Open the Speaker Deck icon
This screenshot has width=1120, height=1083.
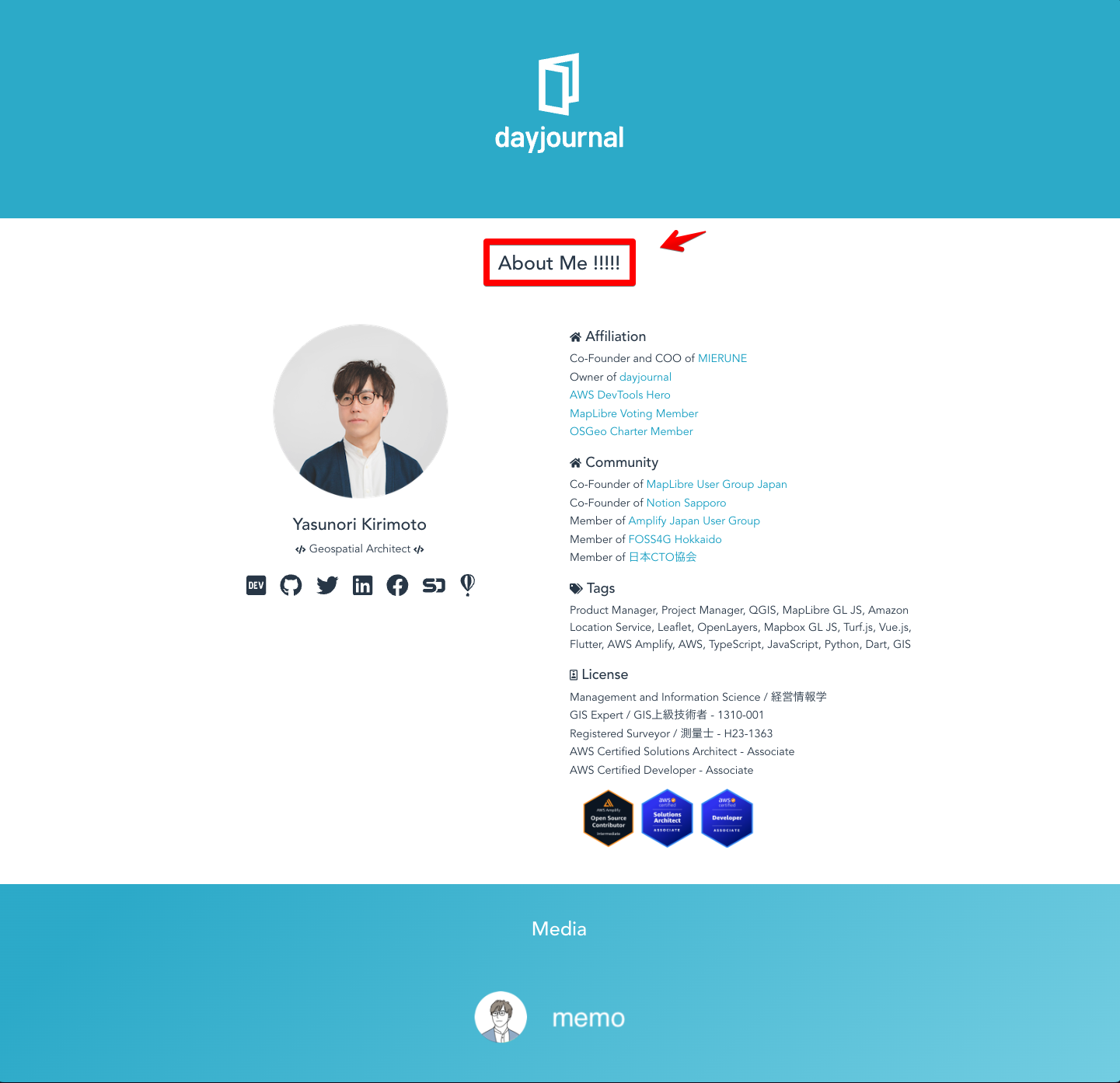coord(434,585)
